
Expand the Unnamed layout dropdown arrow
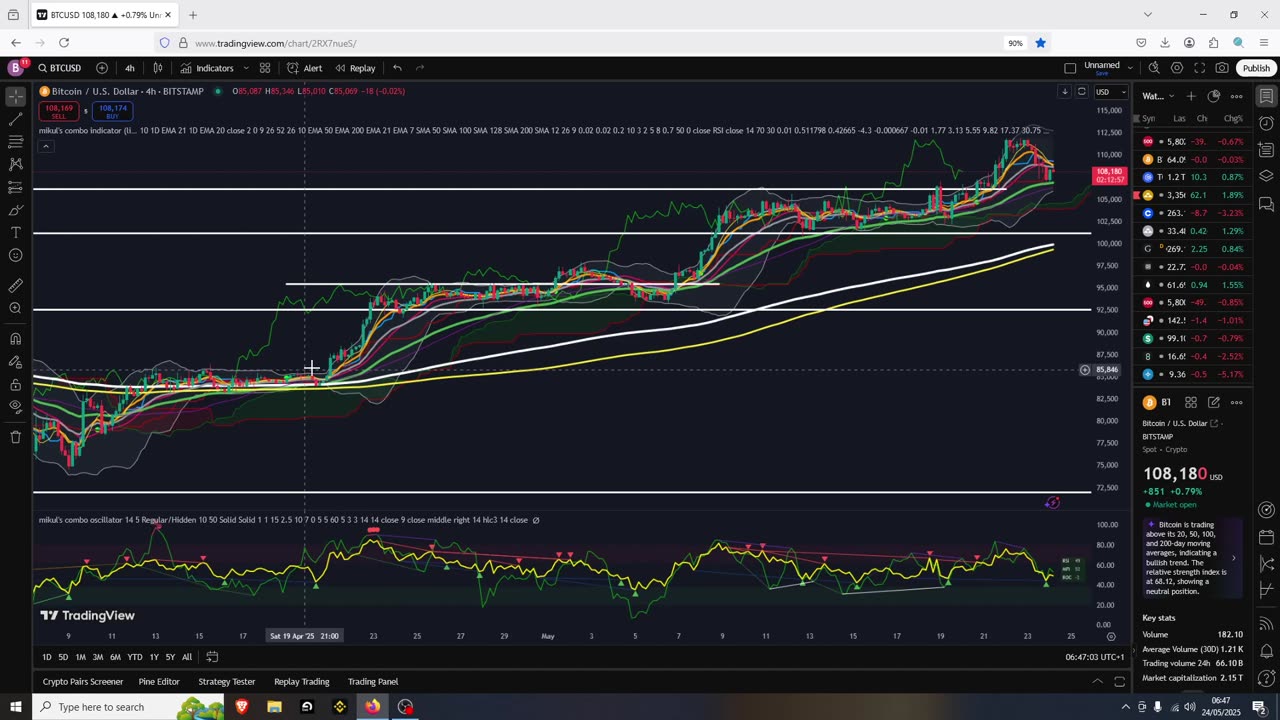[1130, 68]
